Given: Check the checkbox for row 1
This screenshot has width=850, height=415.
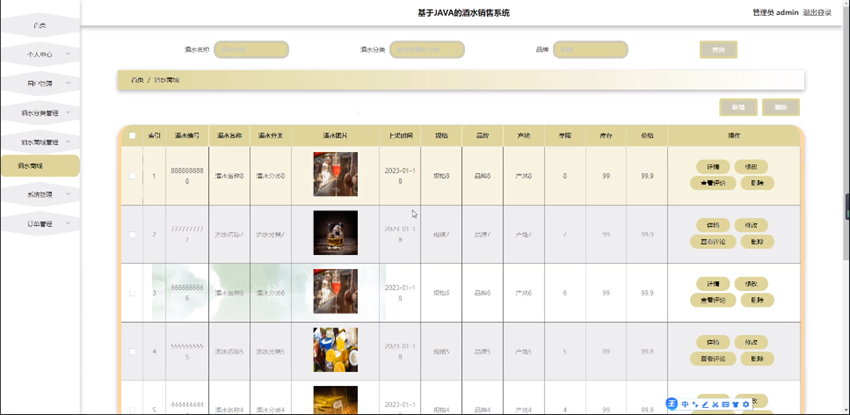Looking at the screenshot, I should pyautogui.click(x=132, y=176).
